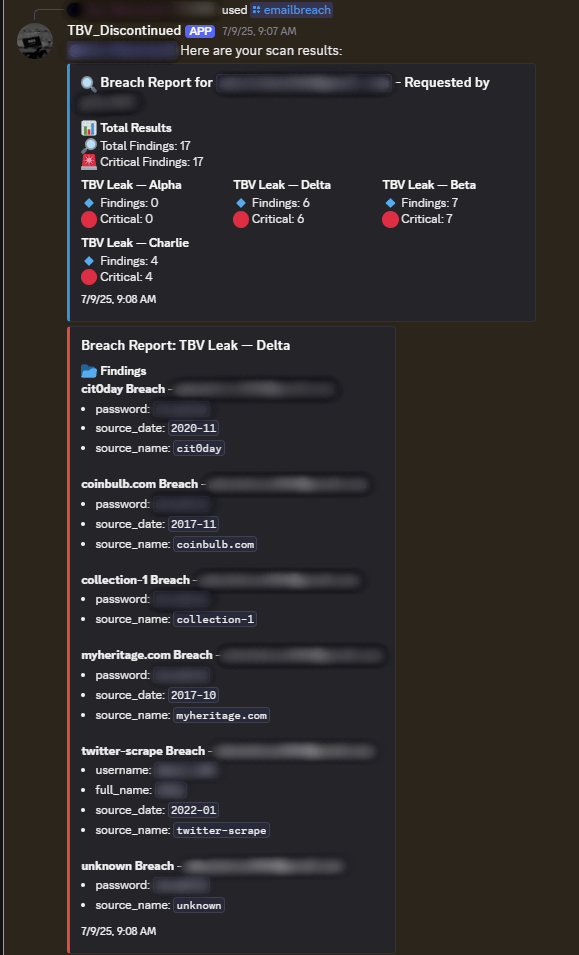Select the TBV Leak — Delta field heading

(282, 185)
